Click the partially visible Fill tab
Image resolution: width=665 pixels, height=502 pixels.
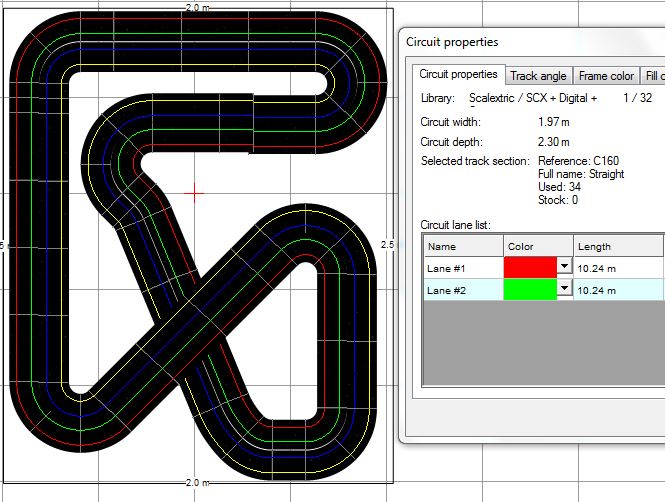[652, 76]
